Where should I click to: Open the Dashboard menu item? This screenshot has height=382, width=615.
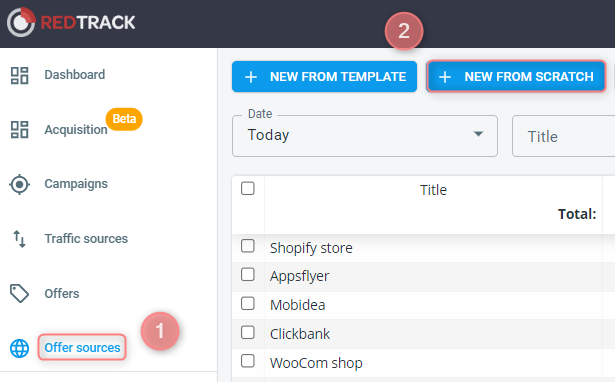tap(75, 75)
